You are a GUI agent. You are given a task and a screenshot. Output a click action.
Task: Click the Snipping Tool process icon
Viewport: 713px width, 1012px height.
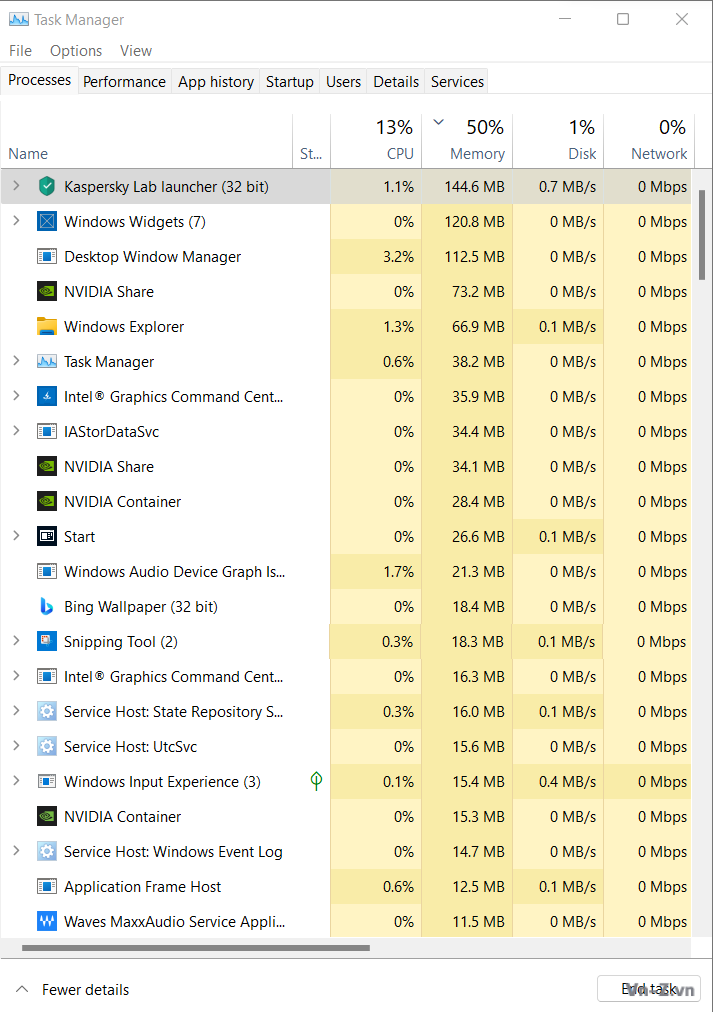(46, 641)
